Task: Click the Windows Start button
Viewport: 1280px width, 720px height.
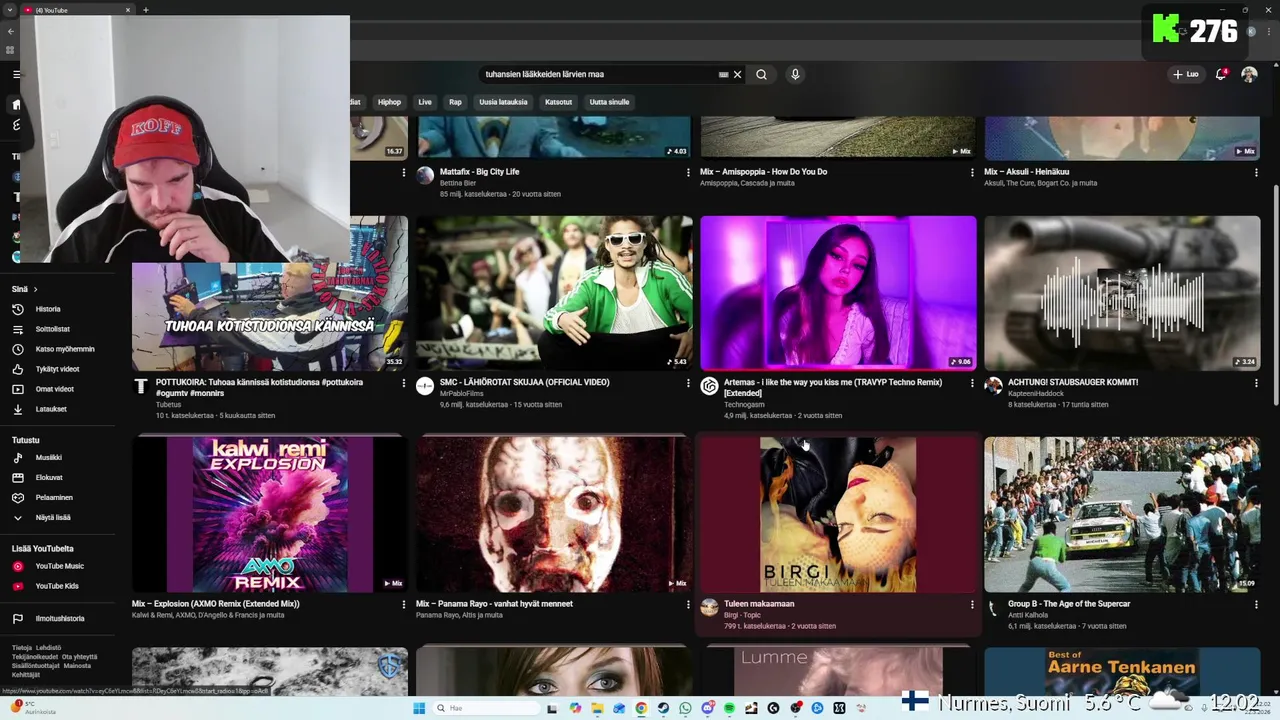Action: [419, 708]
